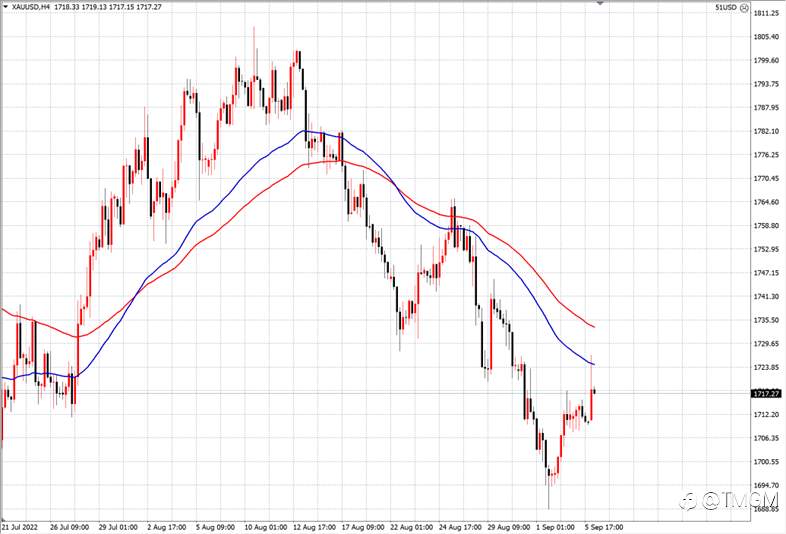Click the 1747.15 price scale label
Viewport: 786px width, 534px height.
766,273
